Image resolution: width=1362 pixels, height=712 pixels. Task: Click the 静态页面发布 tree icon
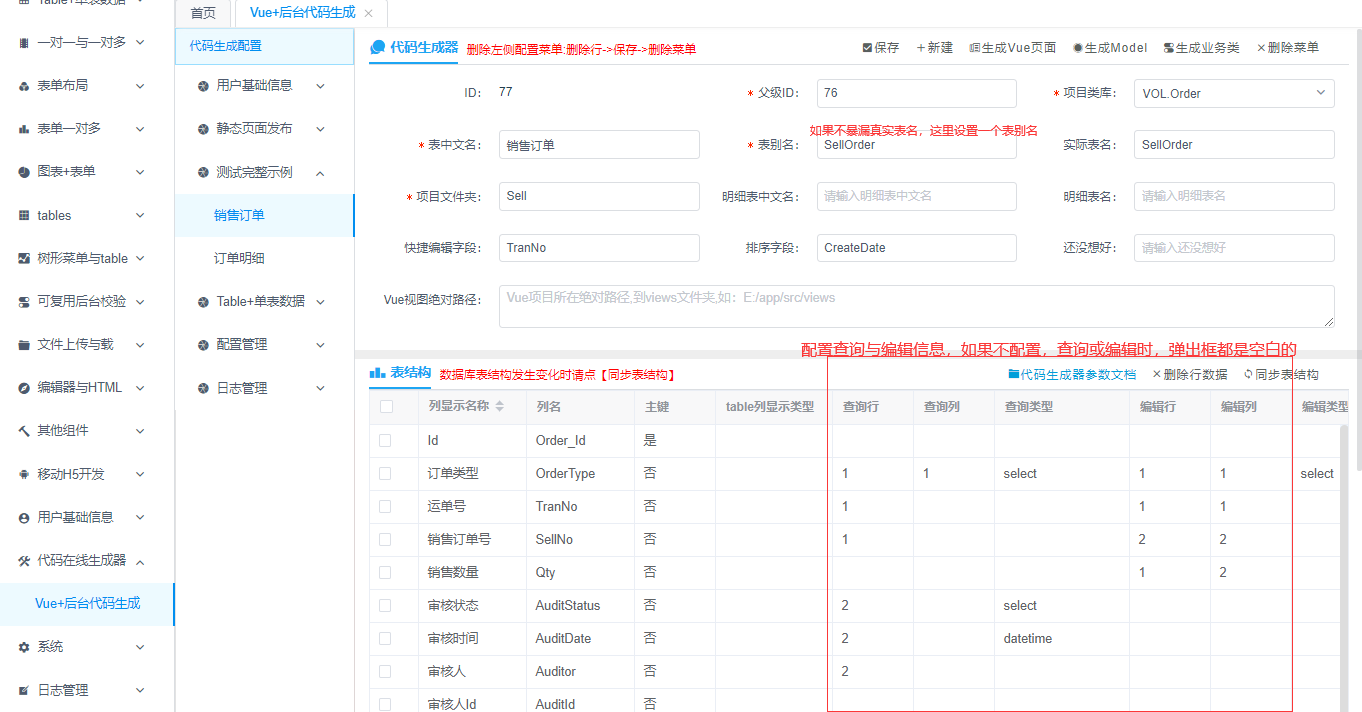203,129
